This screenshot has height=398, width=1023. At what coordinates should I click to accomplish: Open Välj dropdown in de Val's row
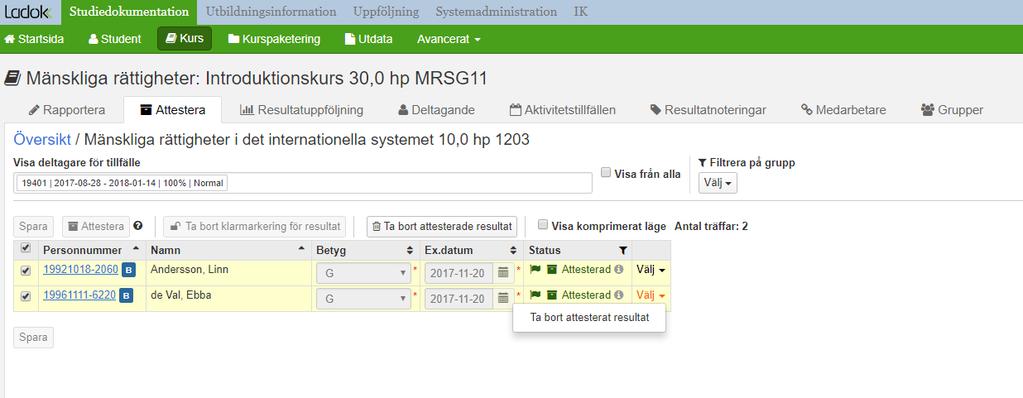tap(650, 295)
